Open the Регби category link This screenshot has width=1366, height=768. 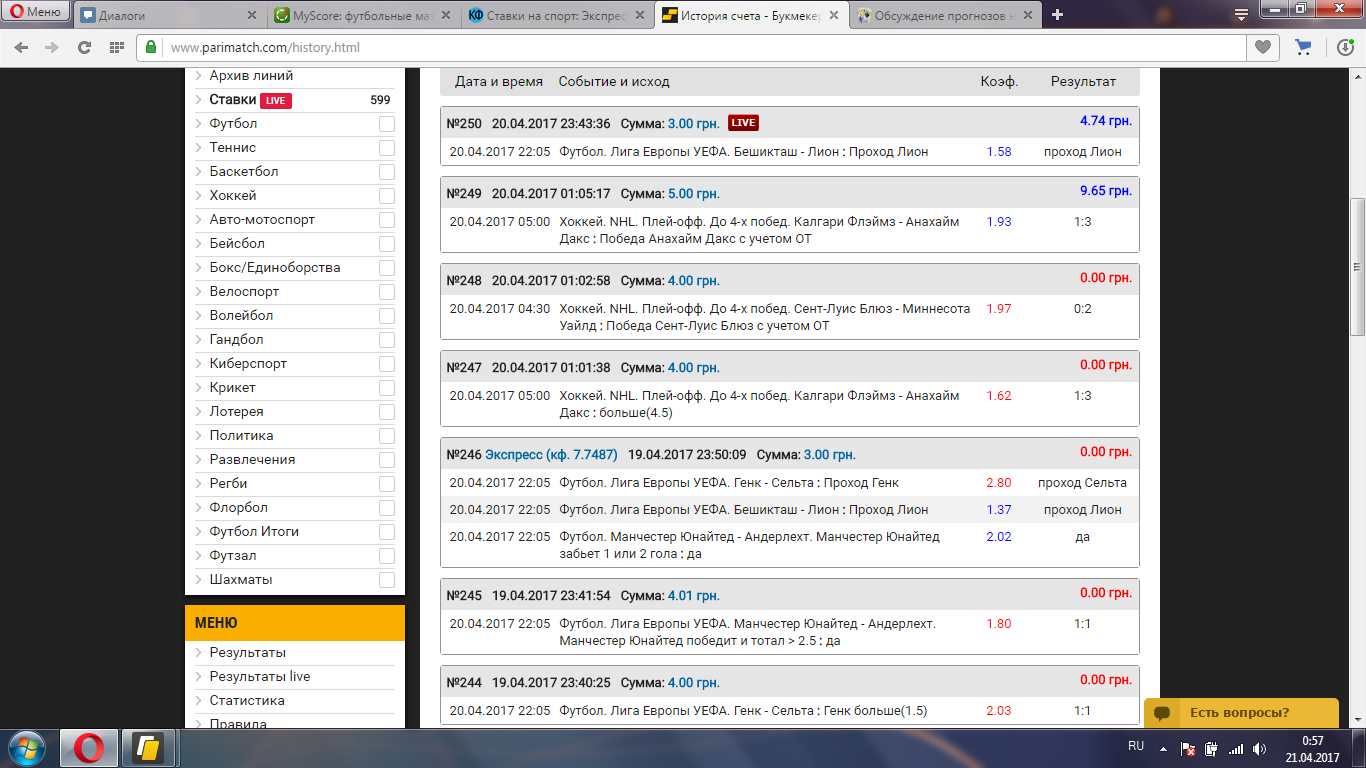228,484
